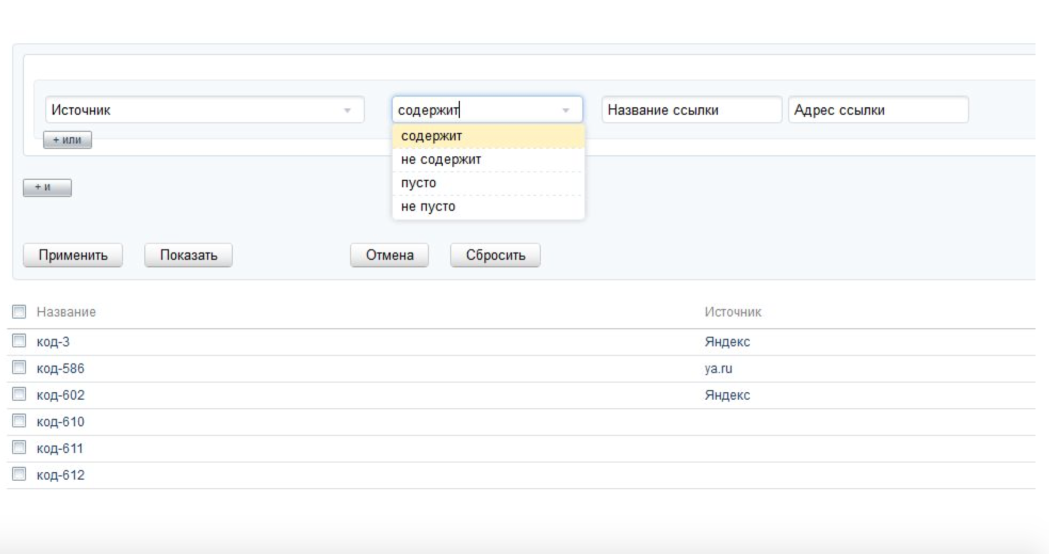Select the код-612 row checkbox
The image size is (1049, 554).
tap(18, 475)
